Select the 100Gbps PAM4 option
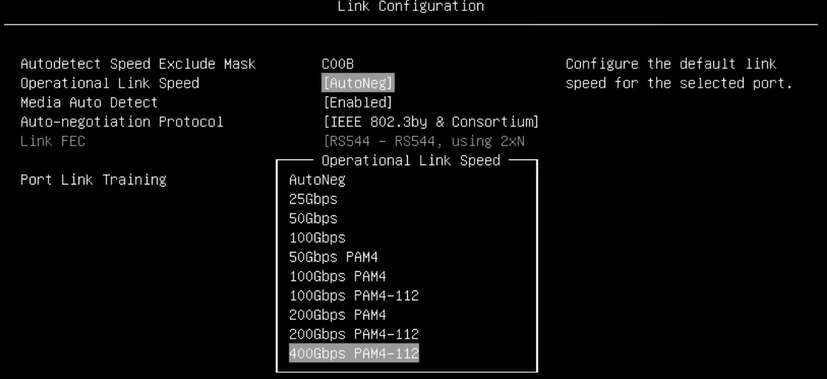 [x=338, y=276]
